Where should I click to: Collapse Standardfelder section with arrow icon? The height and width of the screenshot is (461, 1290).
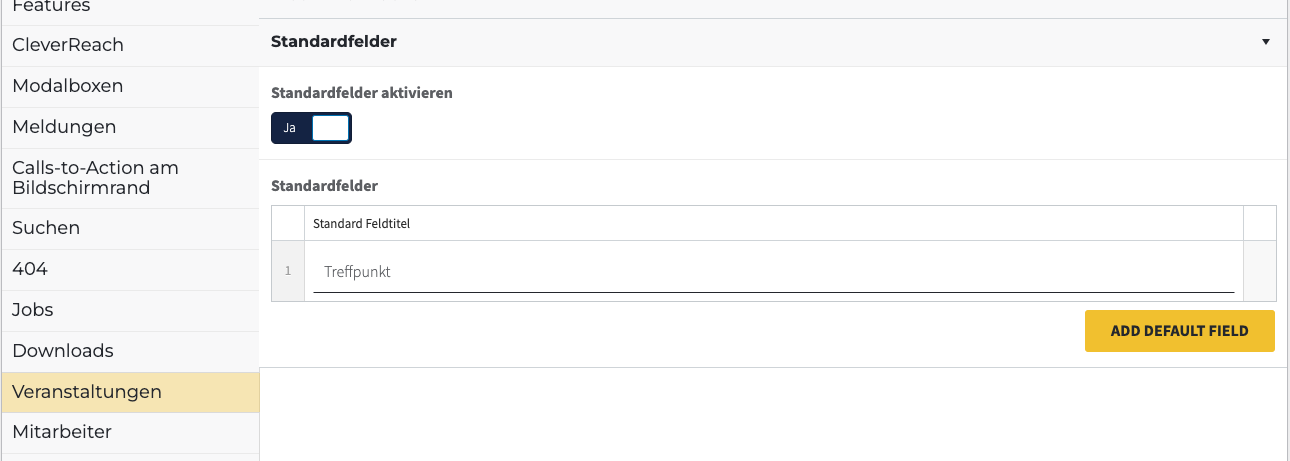coord(1265,42)
